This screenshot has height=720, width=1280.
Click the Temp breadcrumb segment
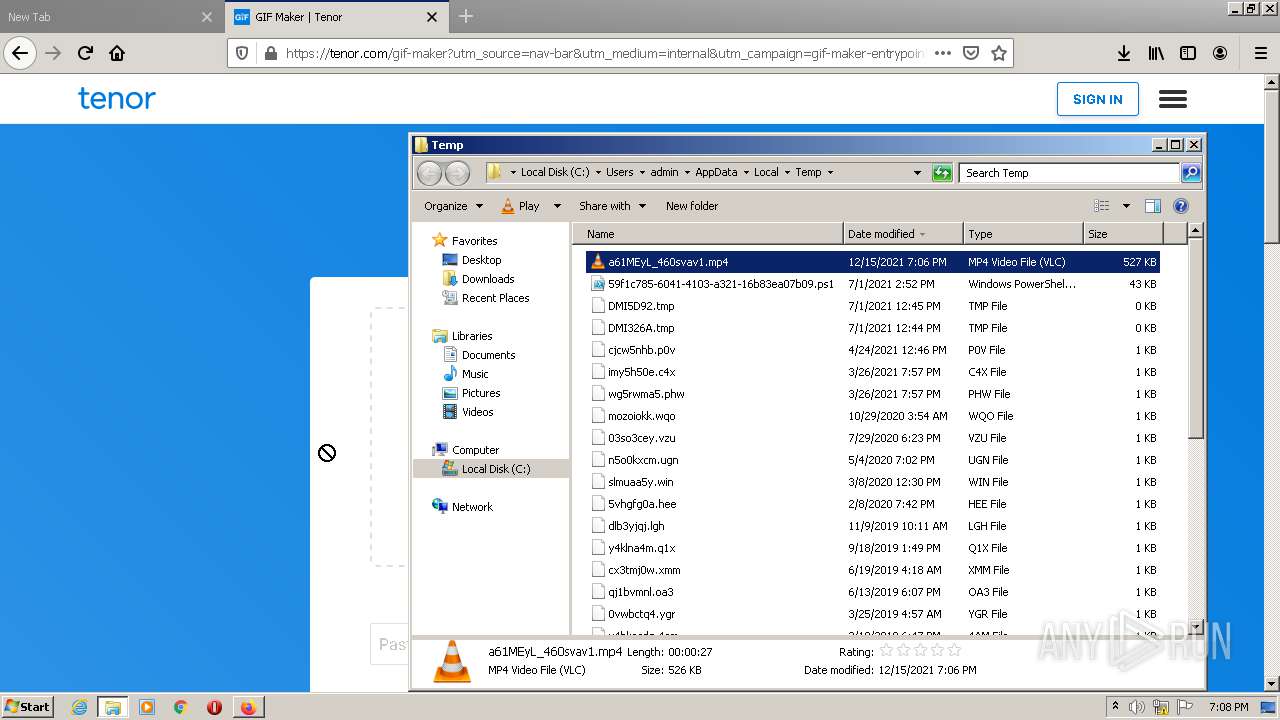click(808, 173)
